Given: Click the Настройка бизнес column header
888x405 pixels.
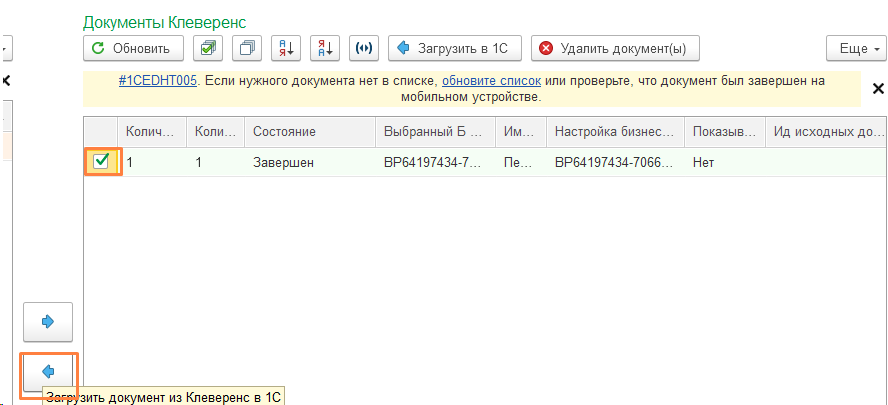Looking at the screenshot, I should (614, 132).
